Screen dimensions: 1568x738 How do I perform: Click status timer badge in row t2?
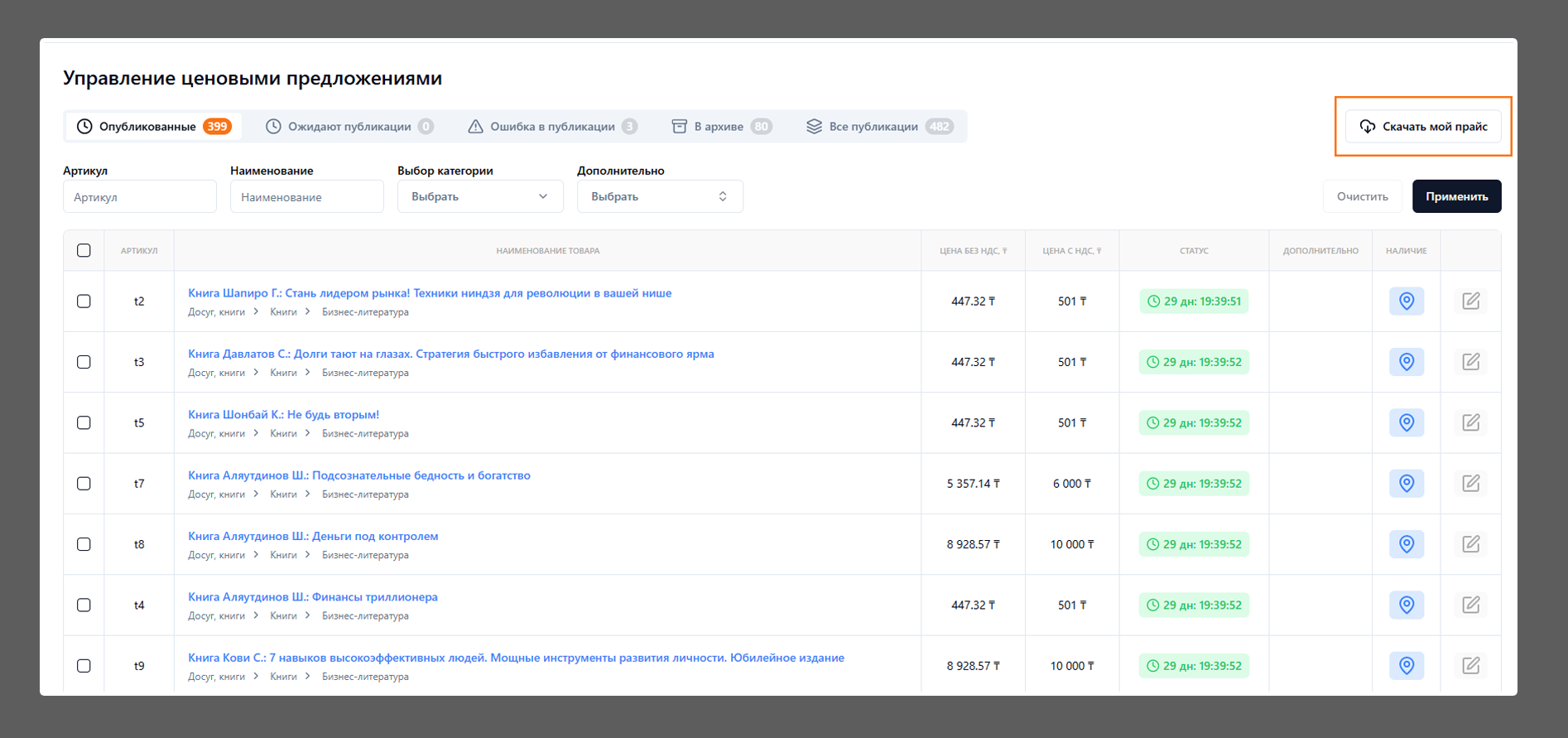(1194, 301)
